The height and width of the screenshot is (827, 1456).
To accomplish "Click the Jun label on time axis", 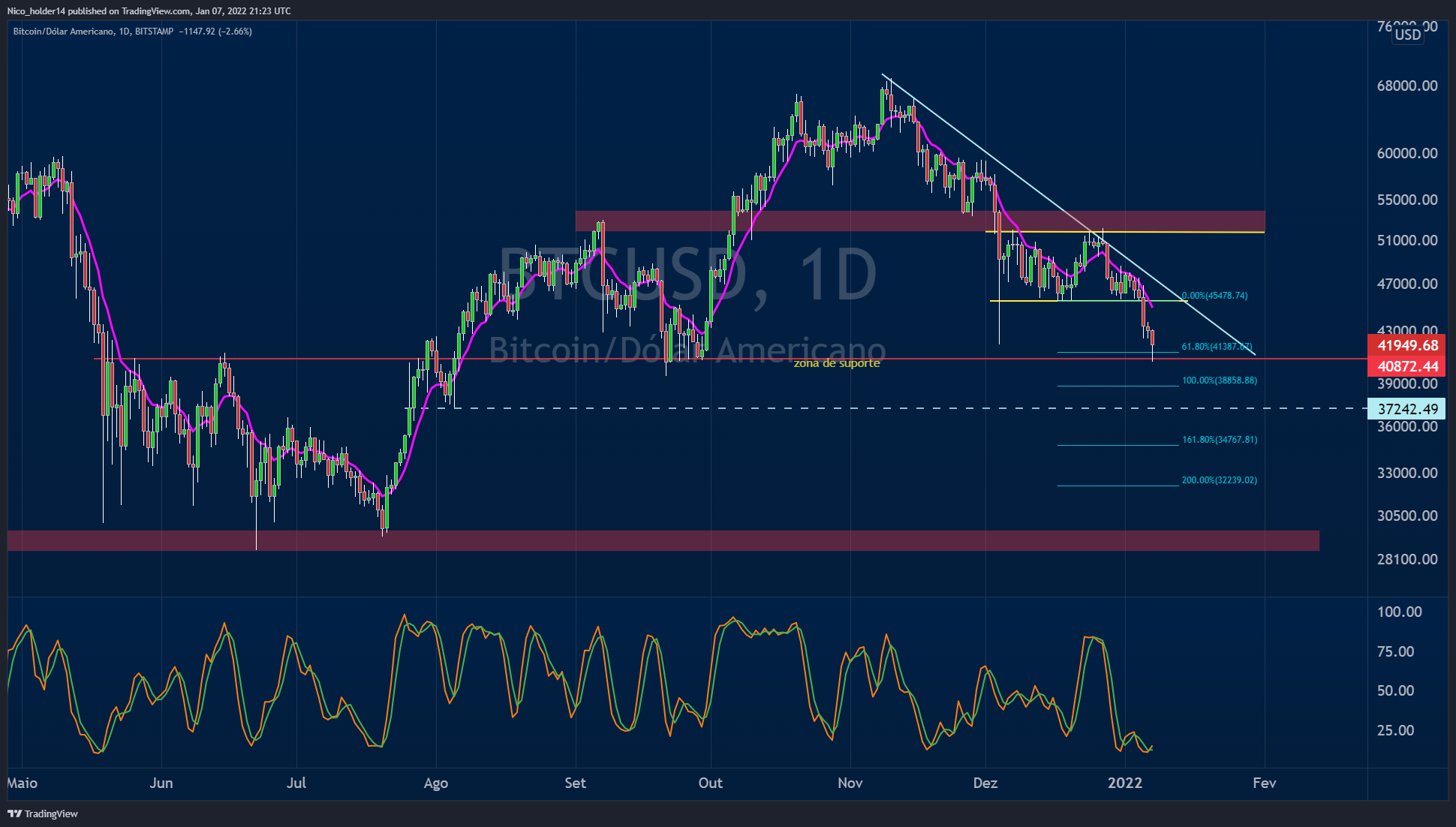I will (x=161, y=783).
